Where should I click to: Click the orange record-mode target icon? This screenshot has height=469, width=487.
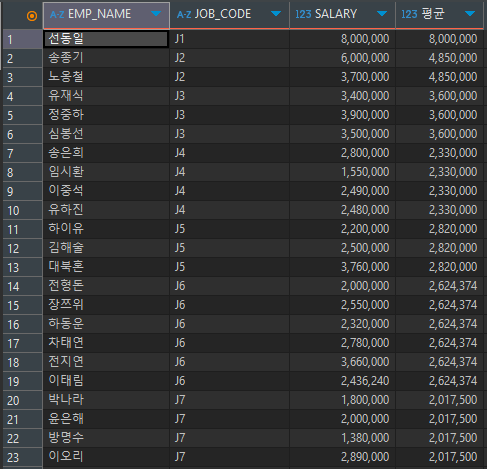point(32,15)
